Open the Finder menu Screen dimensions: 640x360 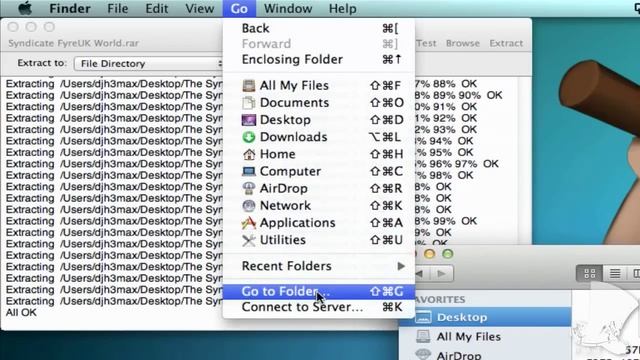[x=70, y=9]
